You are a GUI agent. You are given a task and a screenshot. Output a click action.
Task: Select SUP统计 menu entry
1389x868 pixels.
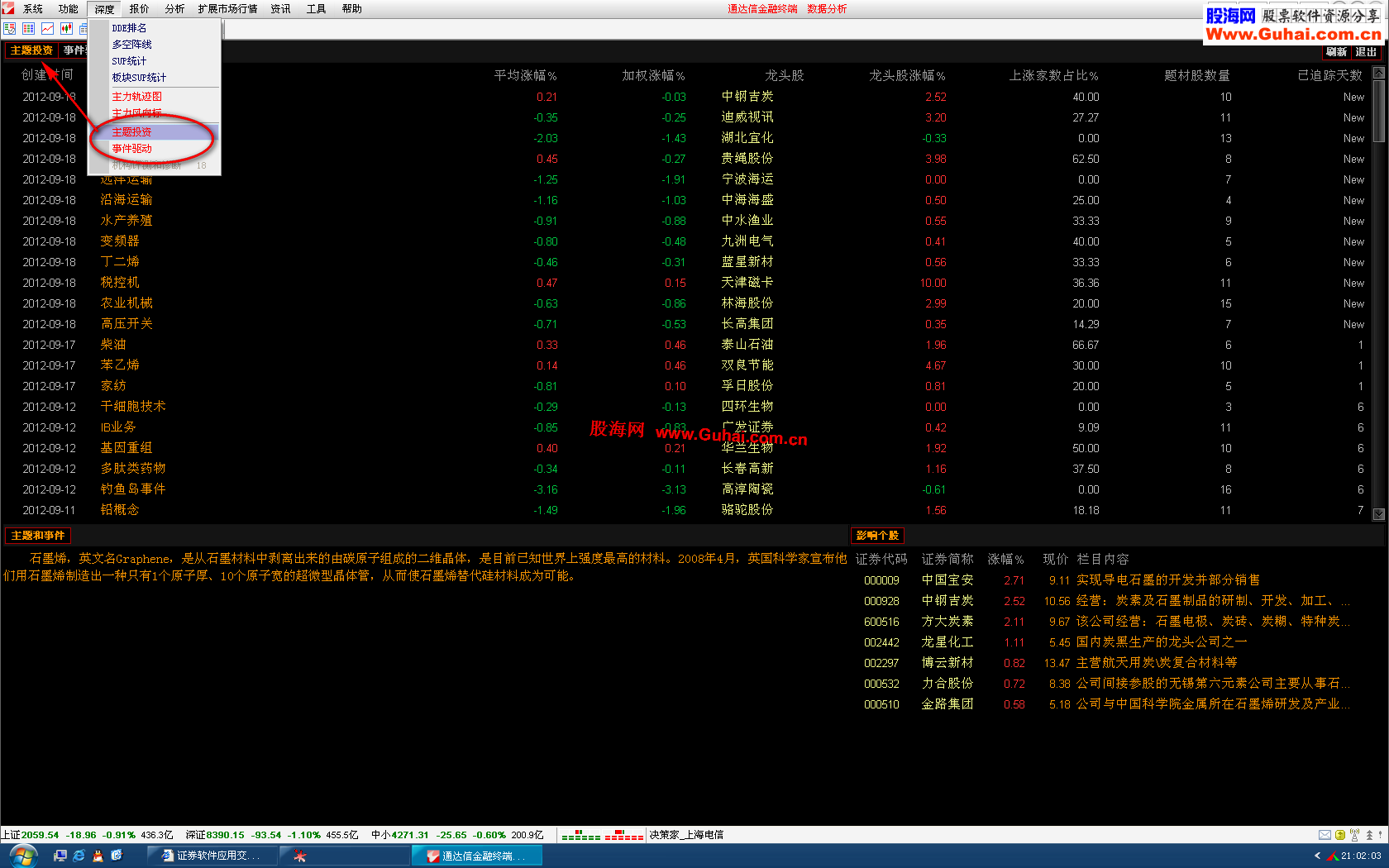pos(154,61)
